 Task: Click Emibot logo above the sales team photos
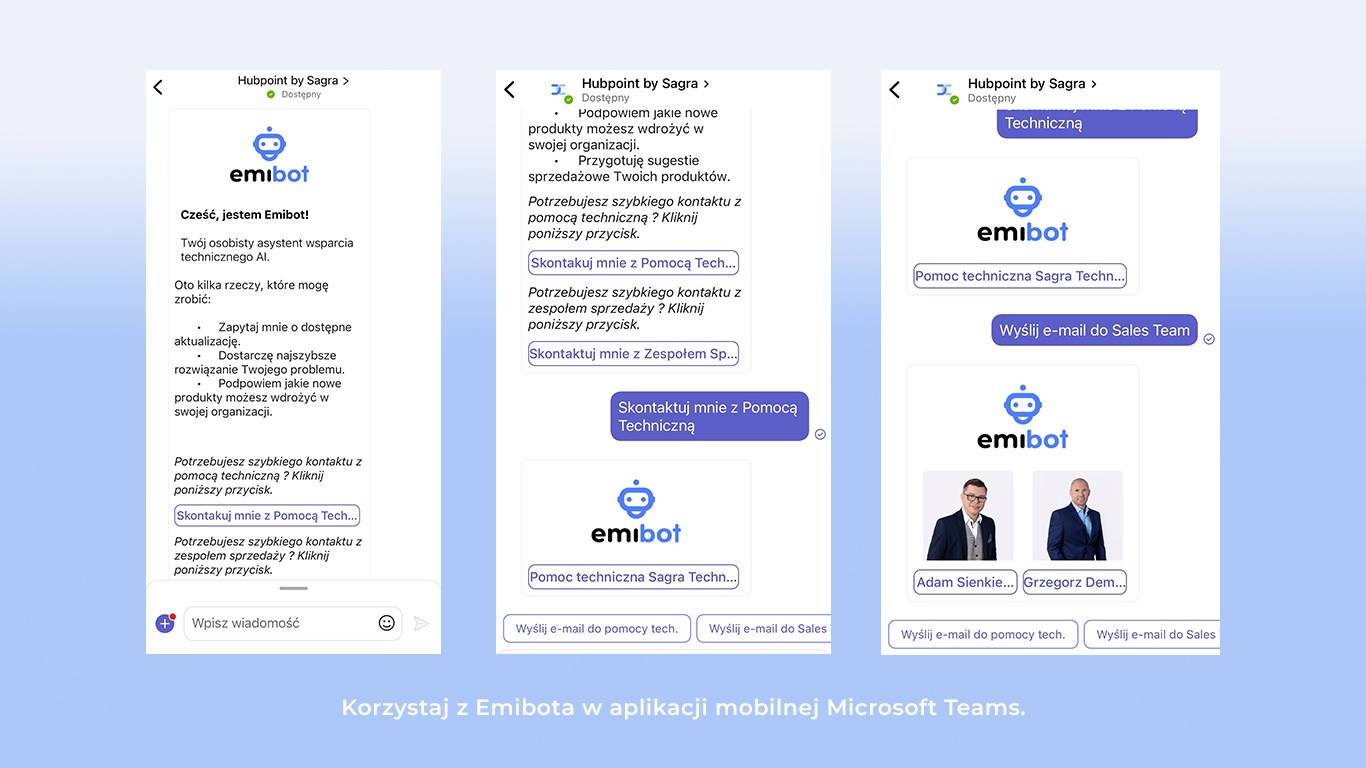coord(1022,417)
